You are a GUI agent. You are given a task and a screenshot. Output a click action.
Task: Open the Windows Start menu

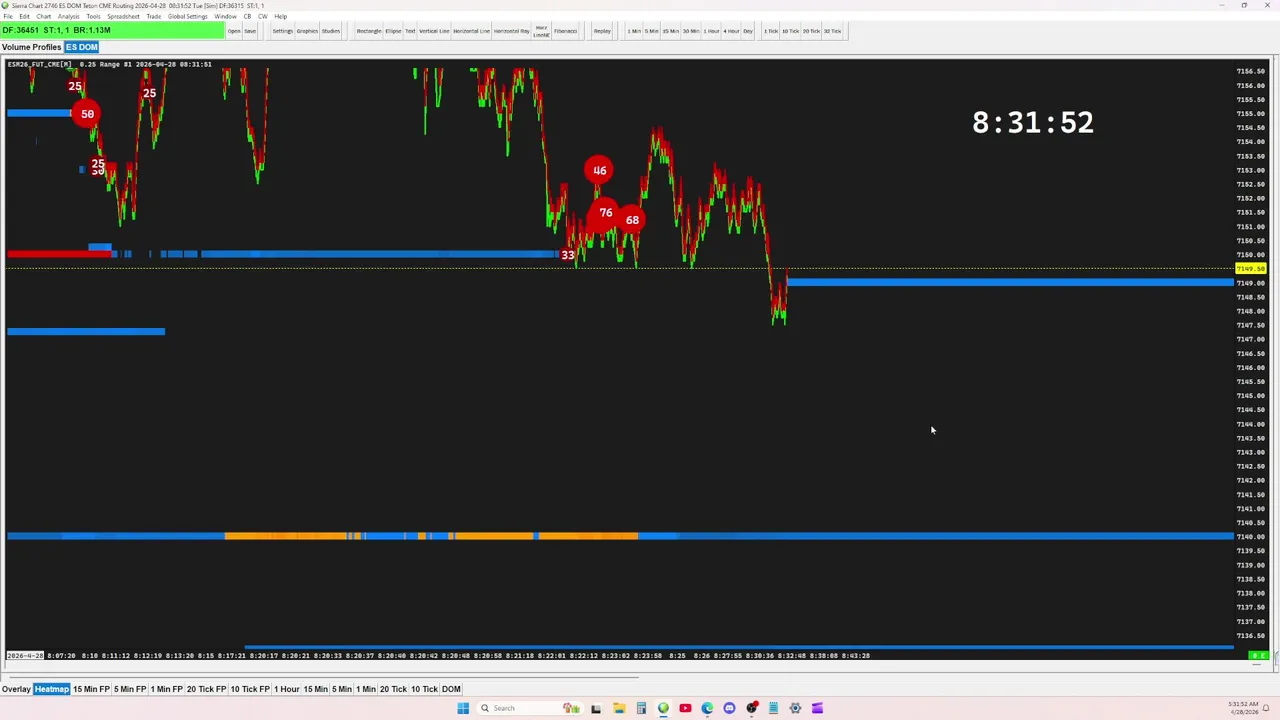tap(463, 708)
